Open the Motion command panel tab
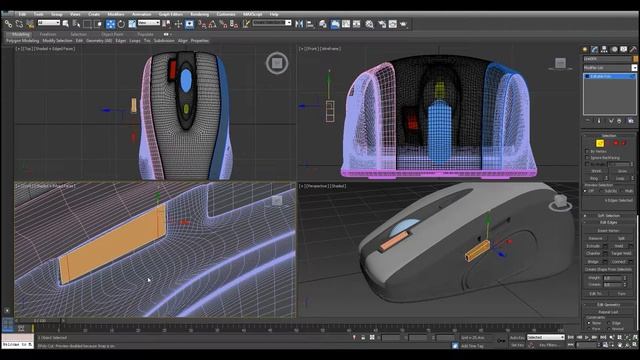Viewport: 640px width, 360px height. pyautogui.click(x=614, y=49)
